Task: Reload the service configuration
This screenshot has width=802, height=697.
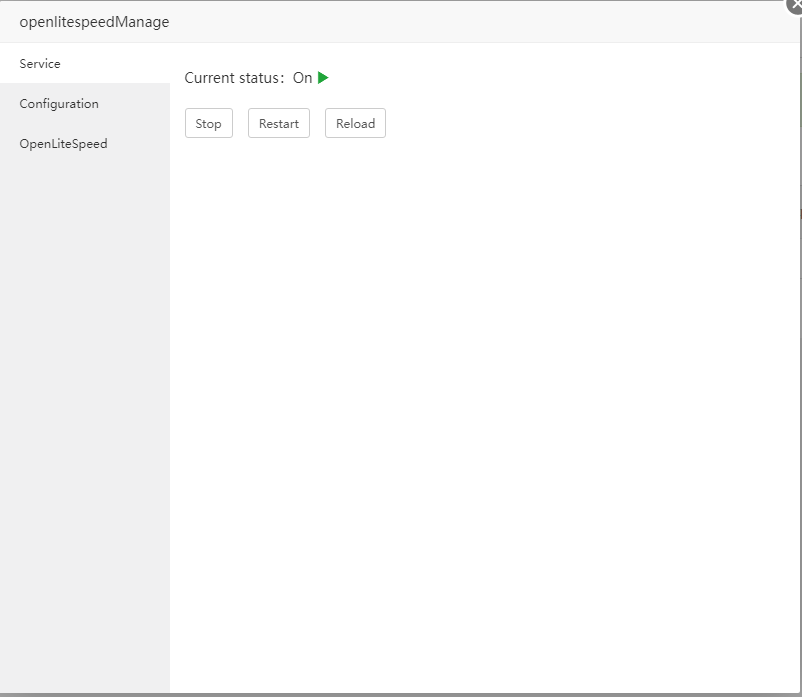Action: pyautogui.click(x=355, y=123)
